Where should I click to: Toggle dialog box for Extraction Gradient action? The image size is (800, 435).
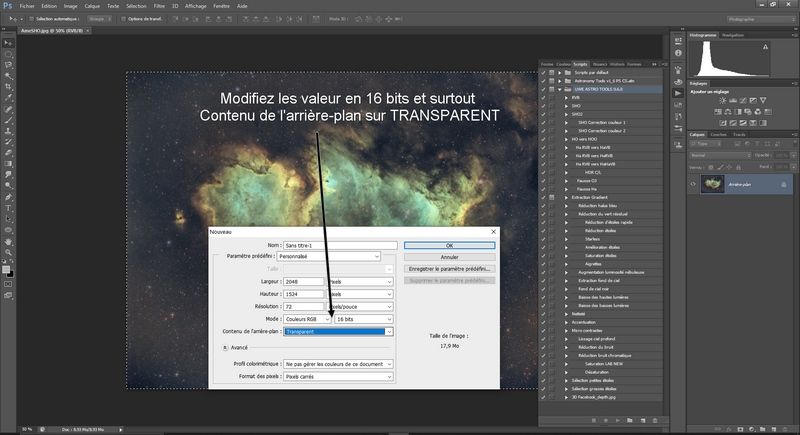[x=552, y=197]
